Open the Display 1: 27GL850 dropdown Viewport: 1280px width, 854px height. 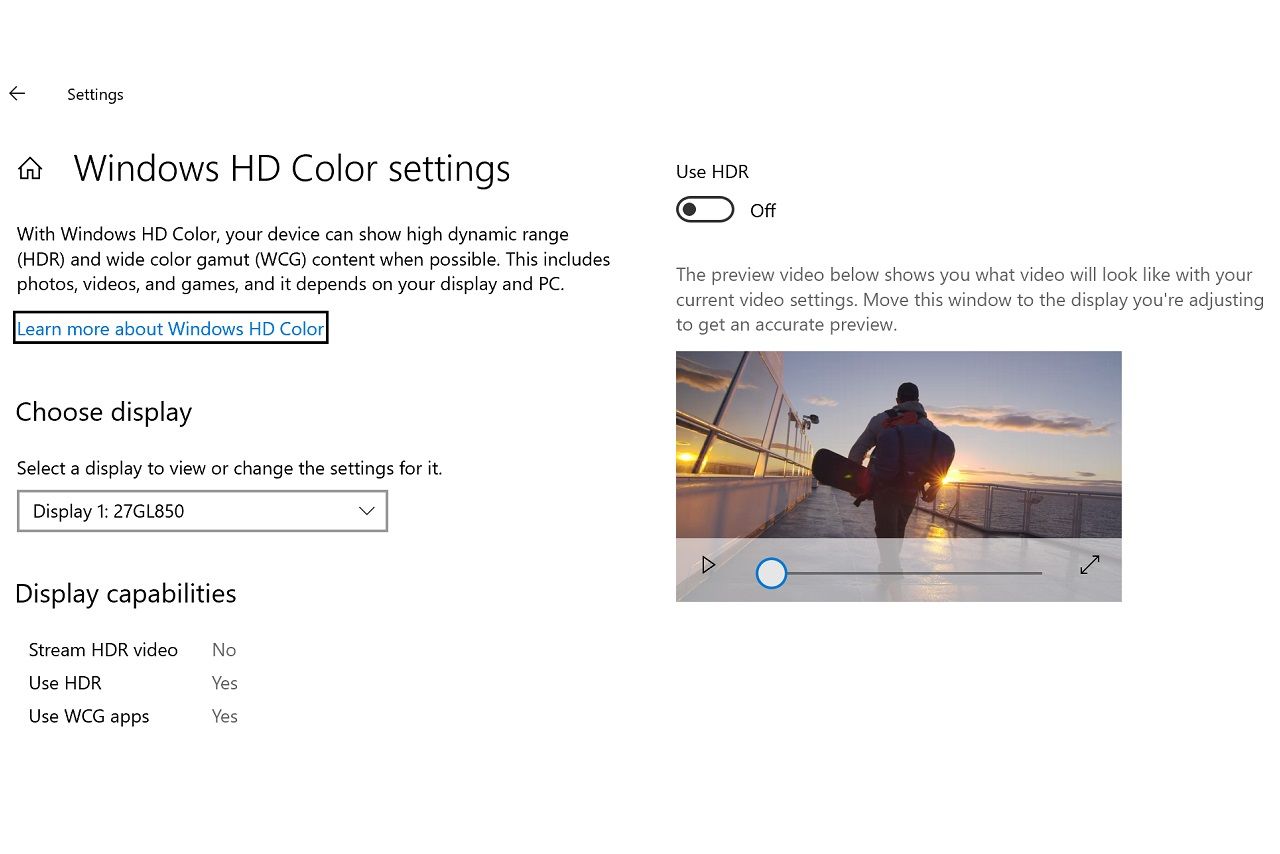click(x=202, y=511)
